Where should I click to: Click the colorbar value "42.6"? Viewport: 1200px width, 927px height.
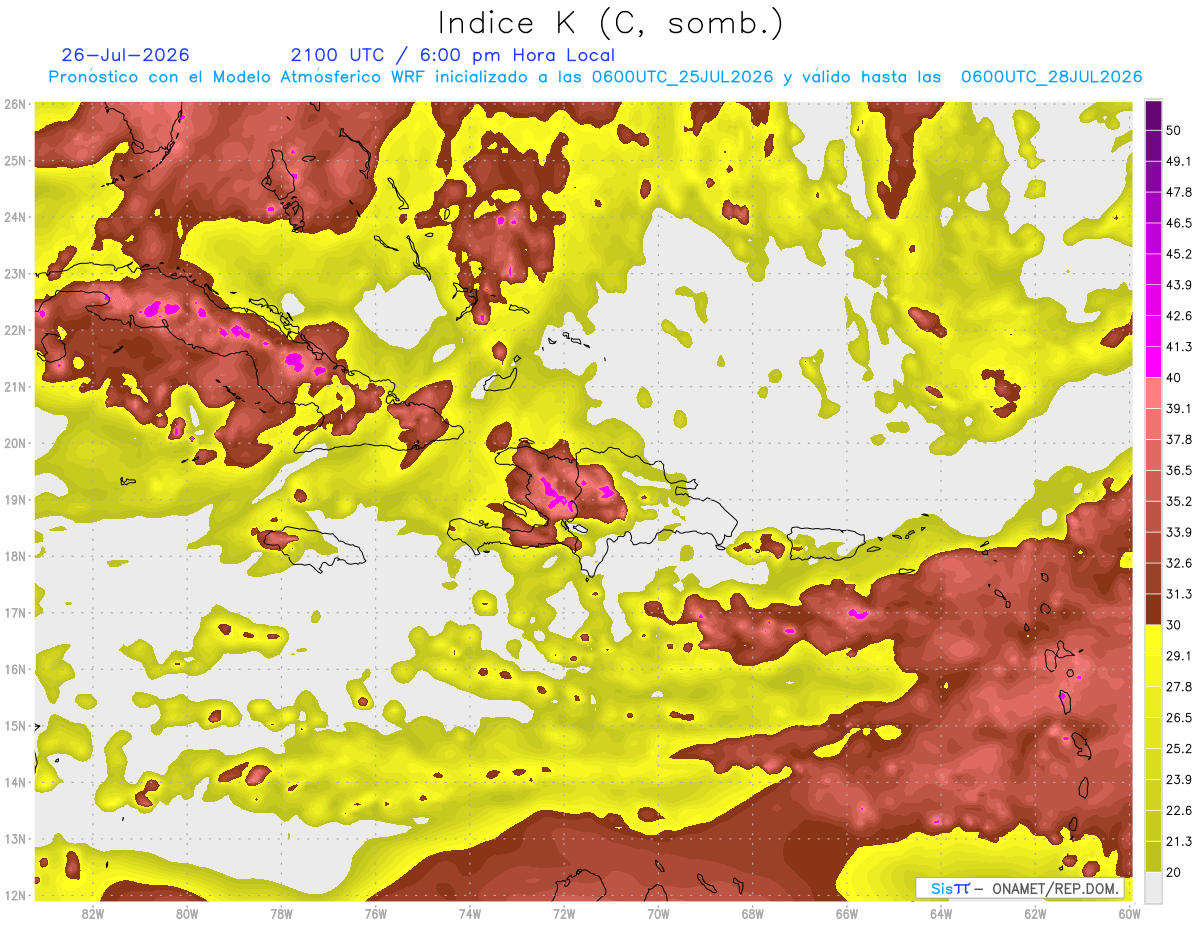tap(1178, 316)
